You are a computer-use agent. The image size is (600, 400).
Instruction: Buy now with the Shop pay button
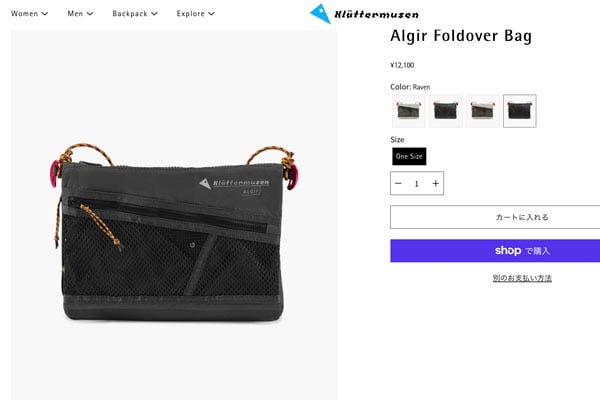pos(495,251)
